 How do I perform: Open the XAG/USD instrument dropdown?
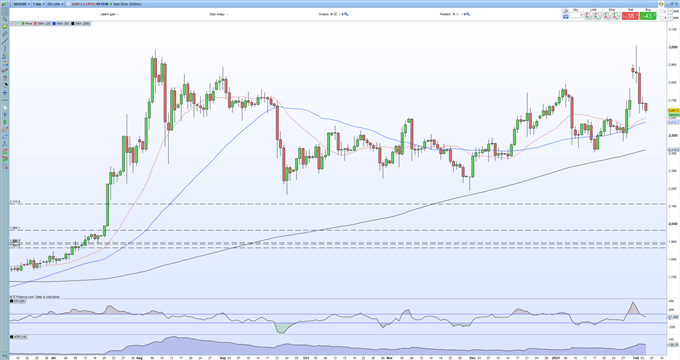[21, 4]
